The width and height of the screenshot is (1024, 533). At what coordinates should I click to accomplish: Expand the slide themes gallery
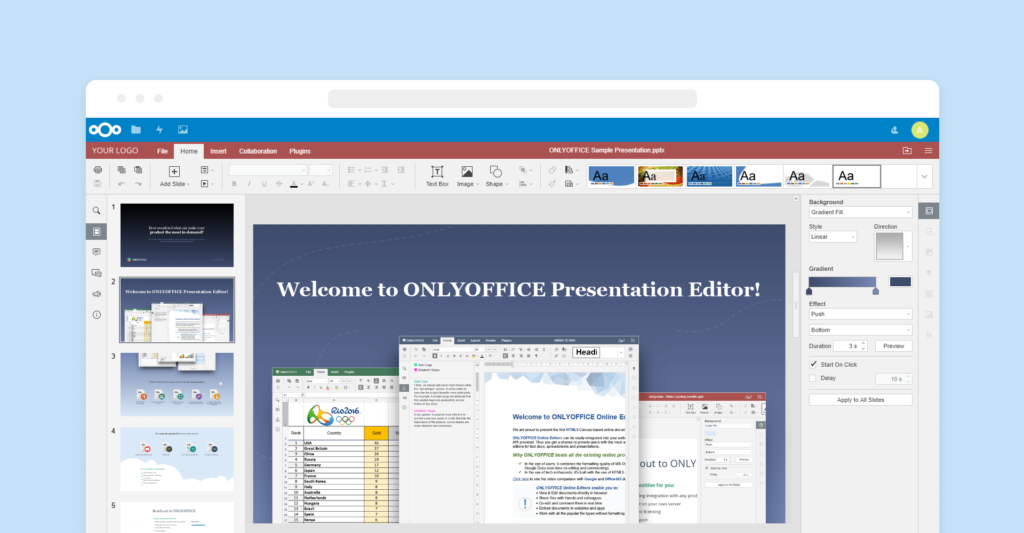click(924, 176)
